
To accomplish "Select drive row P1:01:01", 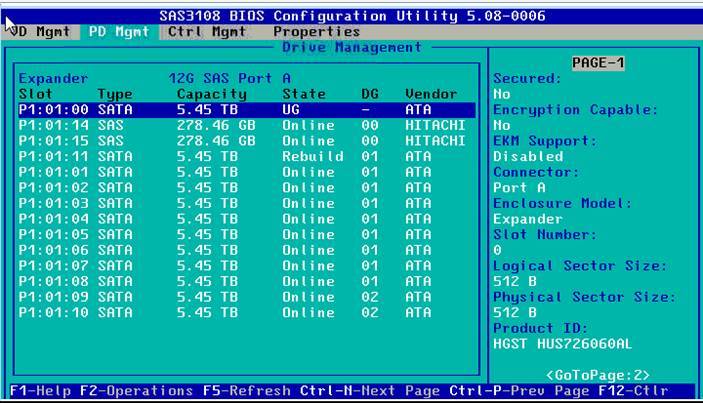I will click(x=247, y=172).
